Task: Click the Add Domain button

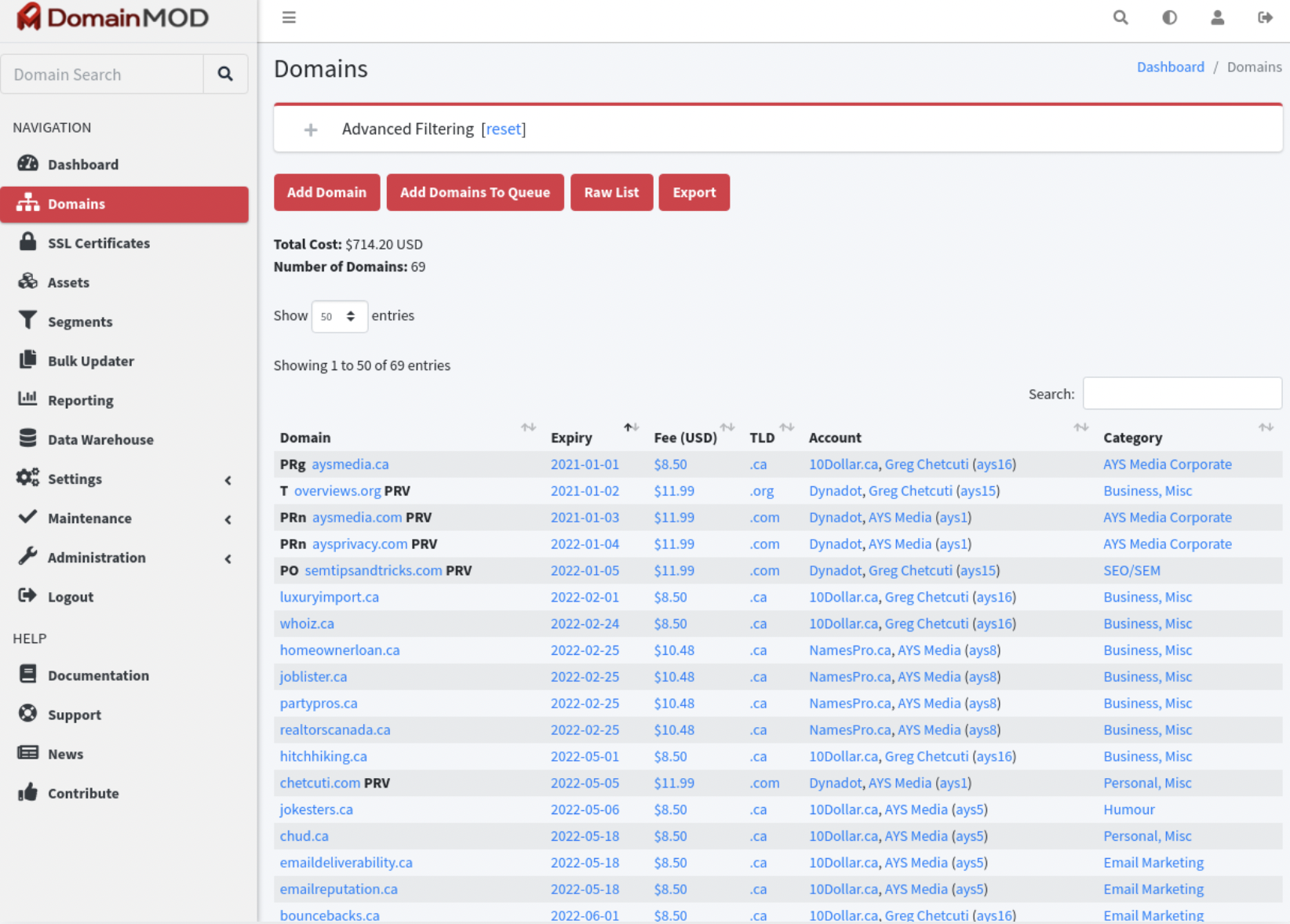Action: 326,192
